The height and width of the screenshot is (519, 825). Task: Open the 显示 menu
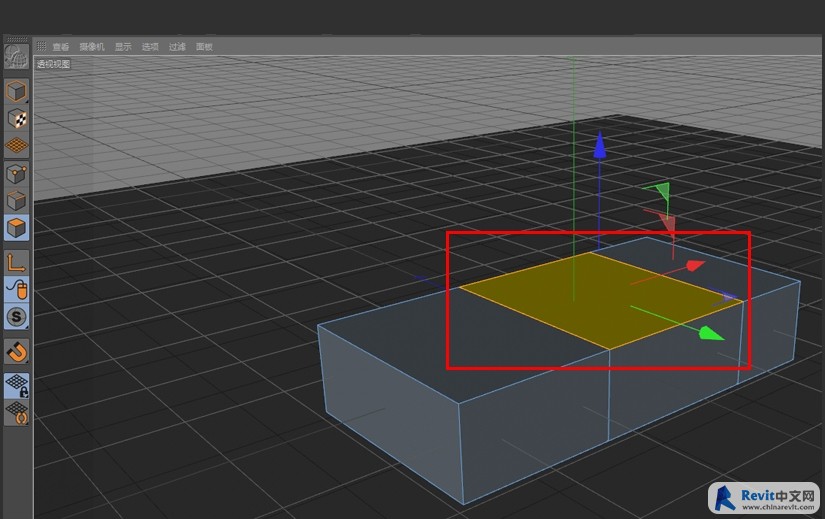[x=123, y=47]
